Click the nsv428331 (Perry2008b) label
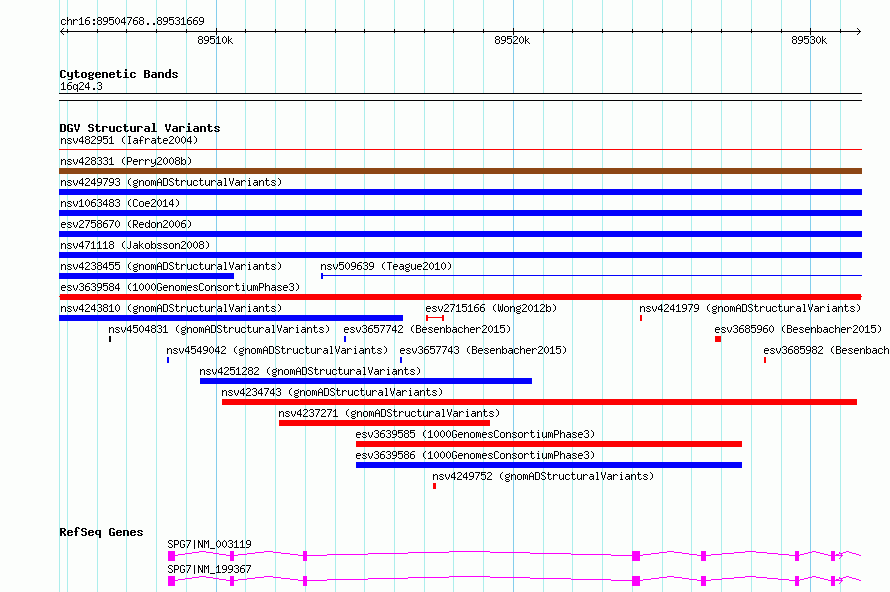This screenshot has height=592, width=890. point(126,161)
